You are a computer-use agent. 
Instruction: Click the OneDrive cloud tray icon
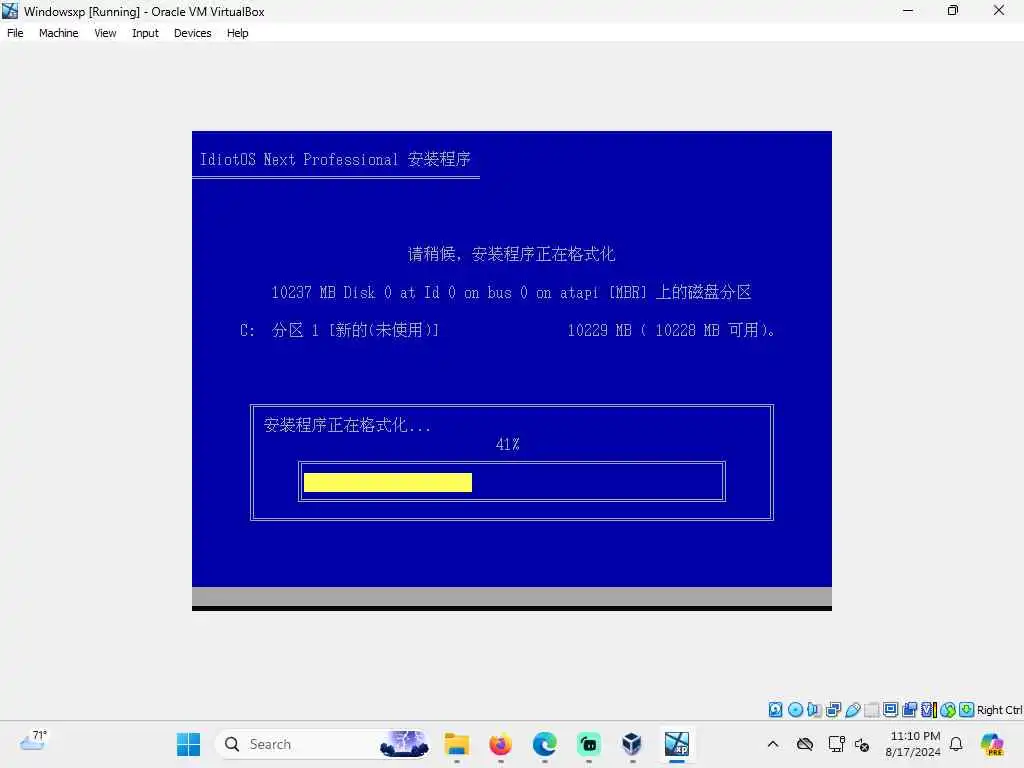[805, 744]
